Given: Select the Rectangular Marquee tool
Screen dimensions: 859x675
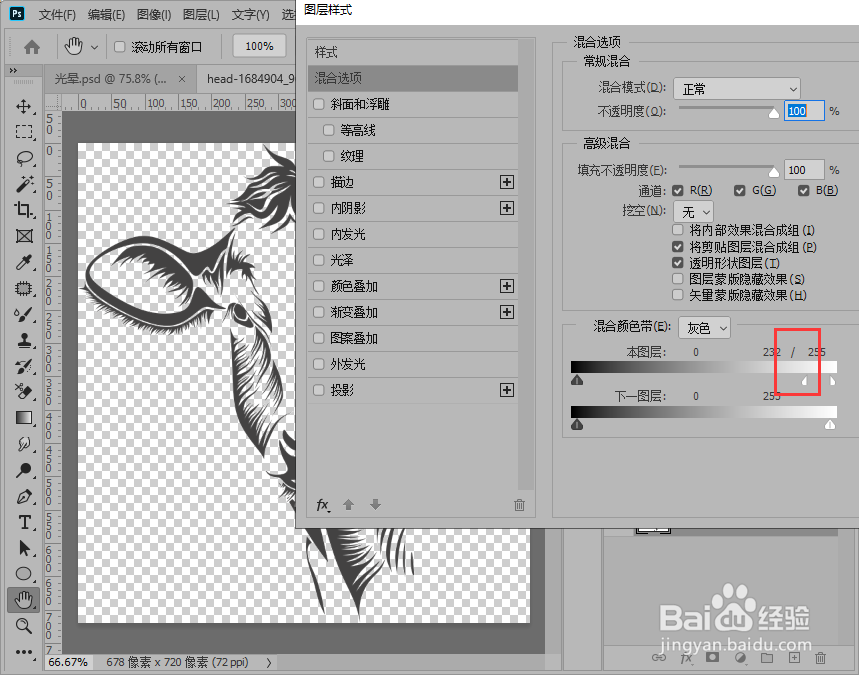Looking at the screenshot, I should (22, 134).
